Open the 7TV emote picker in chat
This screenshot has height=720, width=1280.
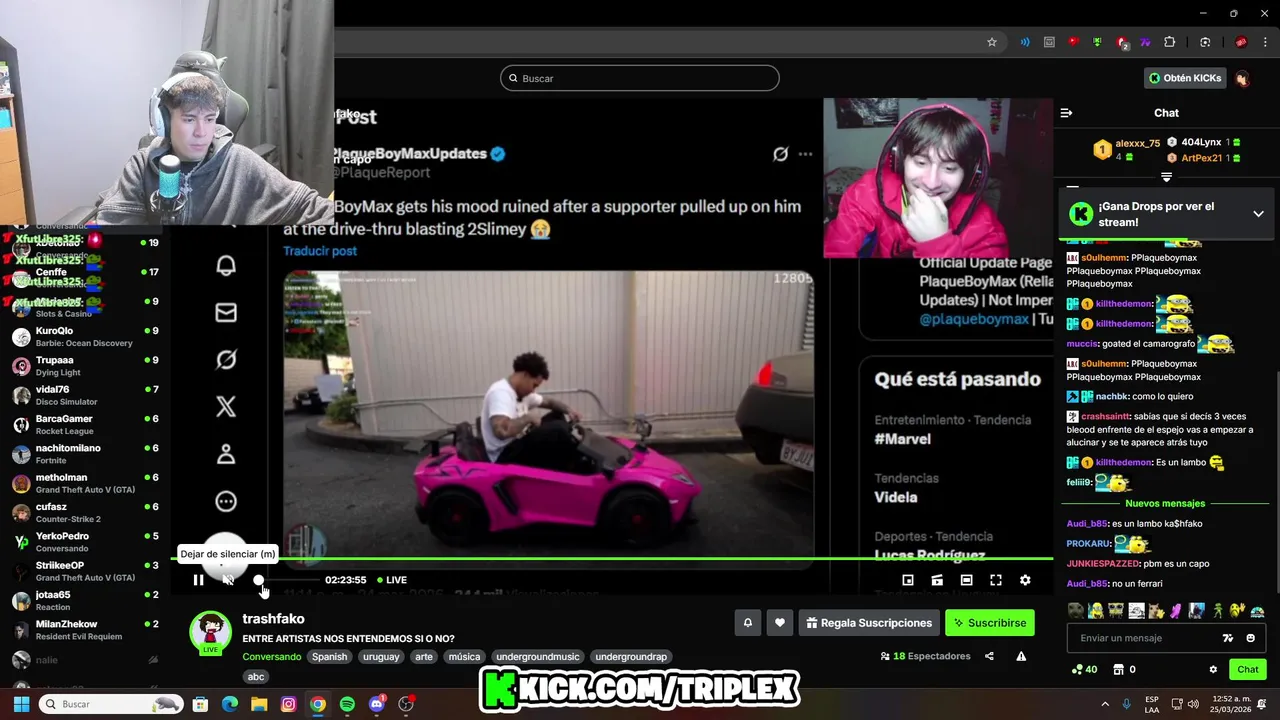[1228, 638]
